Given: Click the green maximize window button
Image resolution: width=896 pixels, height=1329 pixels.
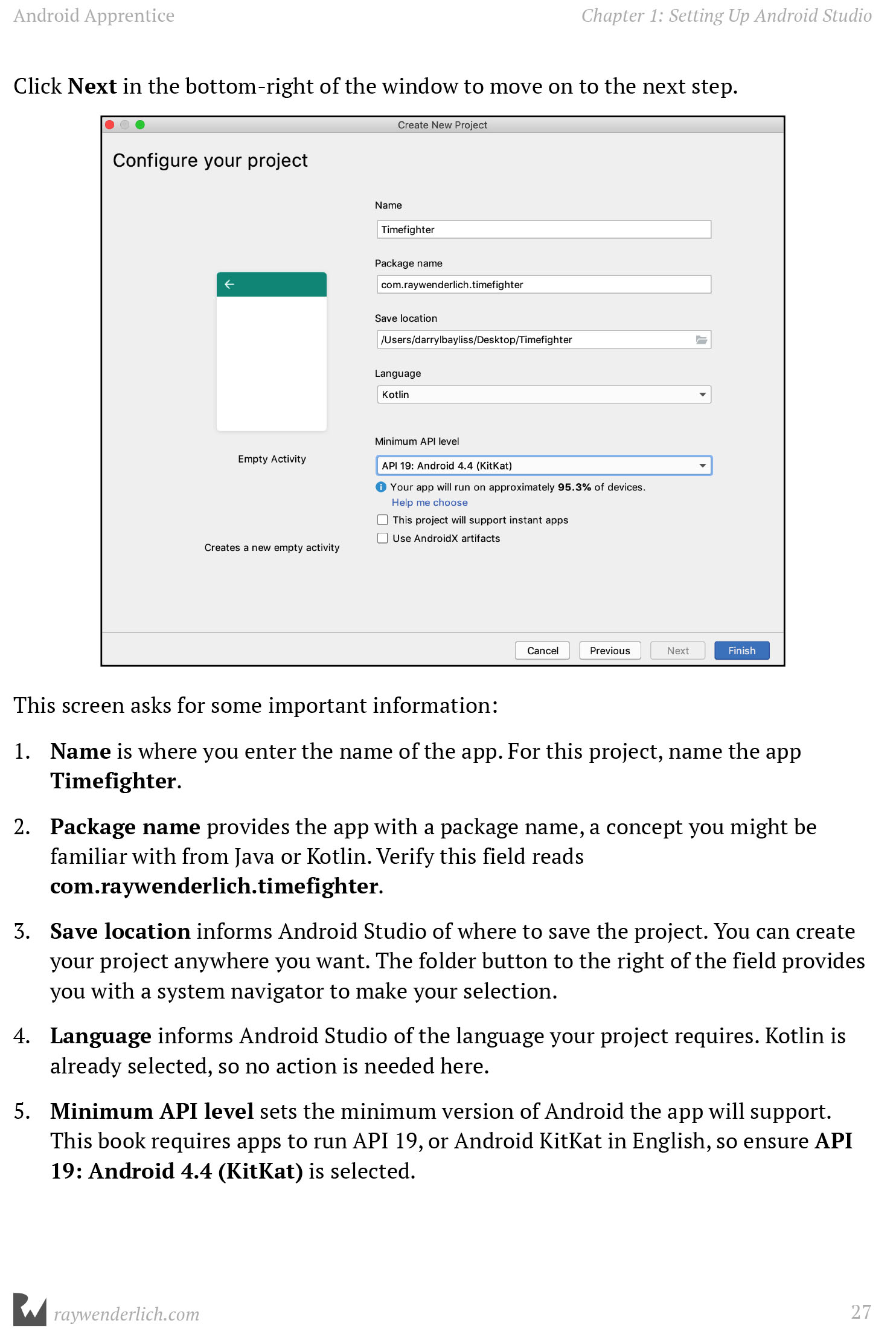Looking at the screenshot, I should [x=140, y=125].
